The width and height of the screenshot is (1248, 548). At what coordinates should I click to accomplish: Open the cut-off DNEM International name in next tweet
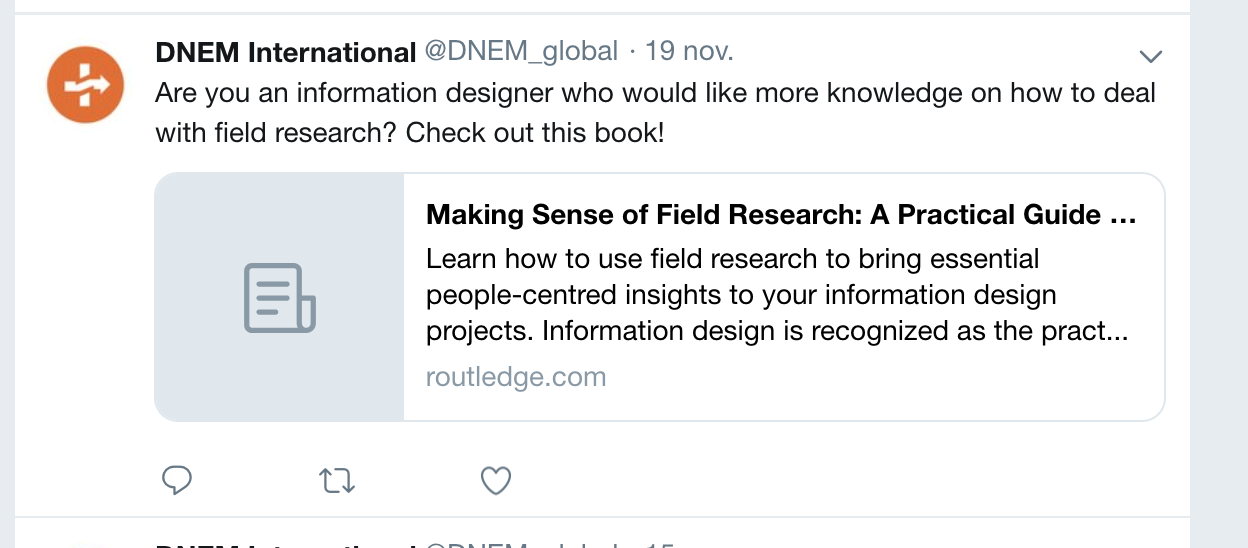(x=286, y=544)
